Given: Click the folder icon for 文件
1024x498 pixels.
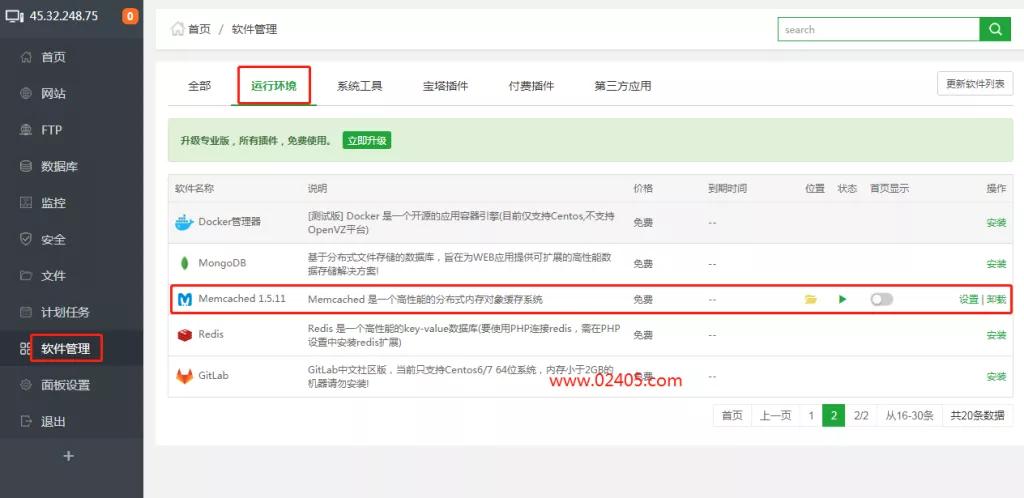Looking at the screenshot, I should (x=26, y=275).
